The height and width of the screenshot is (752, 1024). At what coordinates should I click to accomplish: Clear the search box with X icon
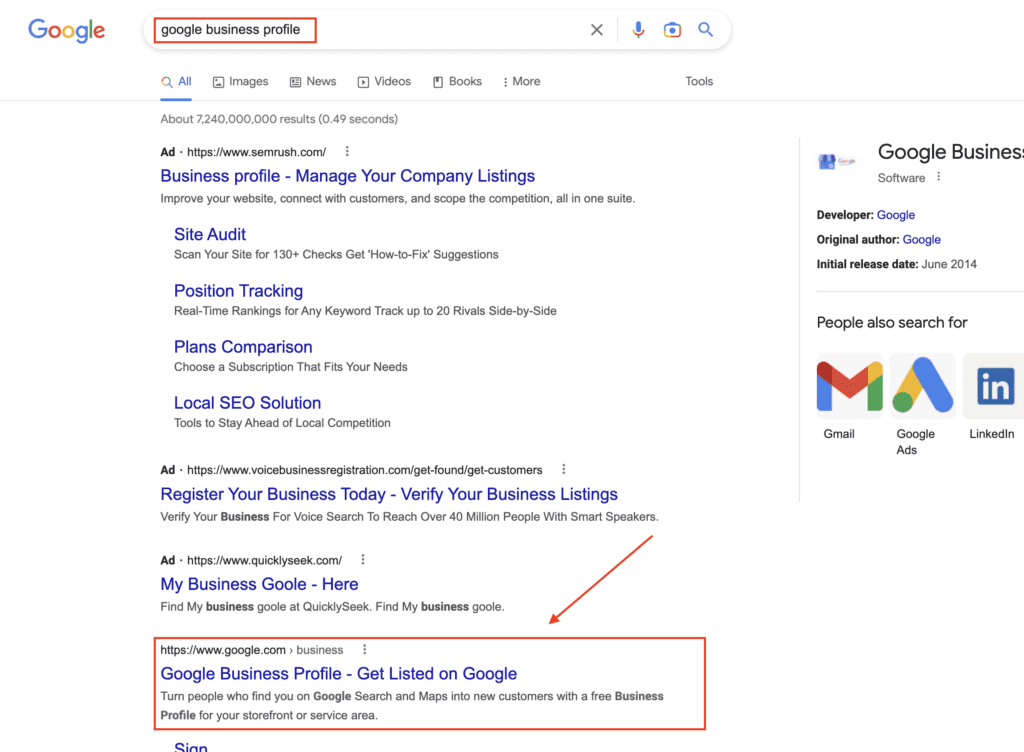point(596,30)
